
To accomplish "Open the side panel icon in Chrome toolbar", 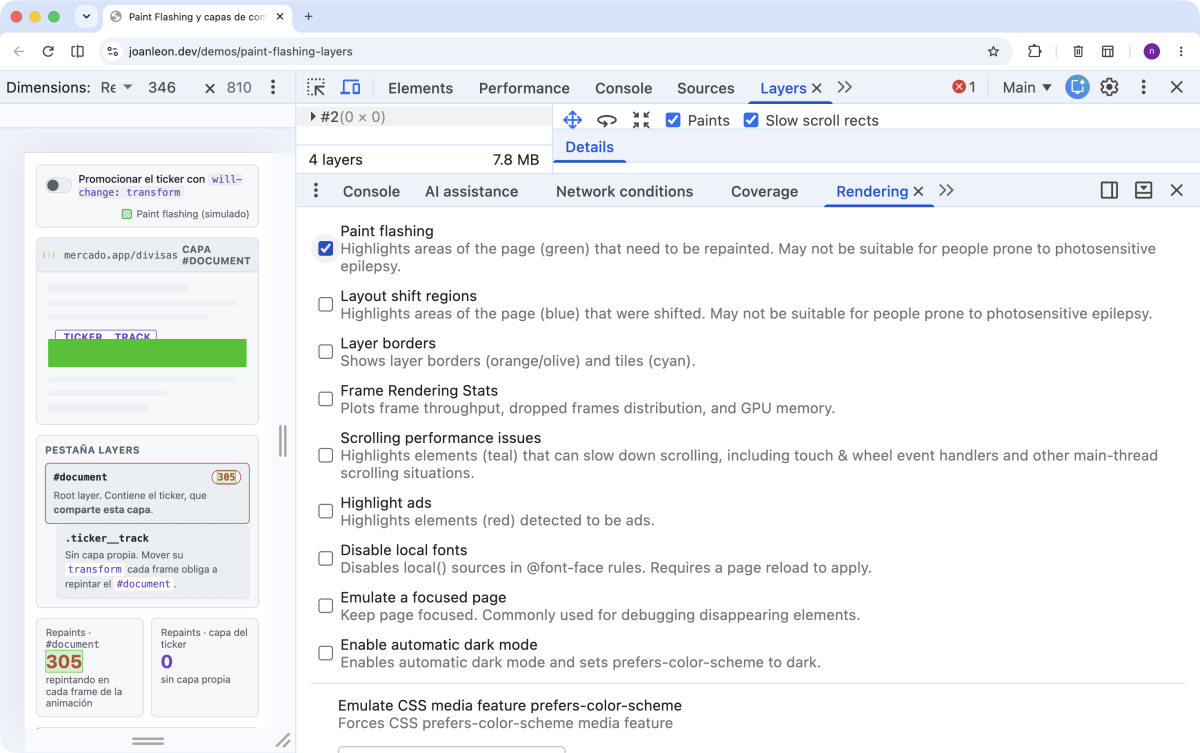I will pyautogui.click(x=78, y=51).
